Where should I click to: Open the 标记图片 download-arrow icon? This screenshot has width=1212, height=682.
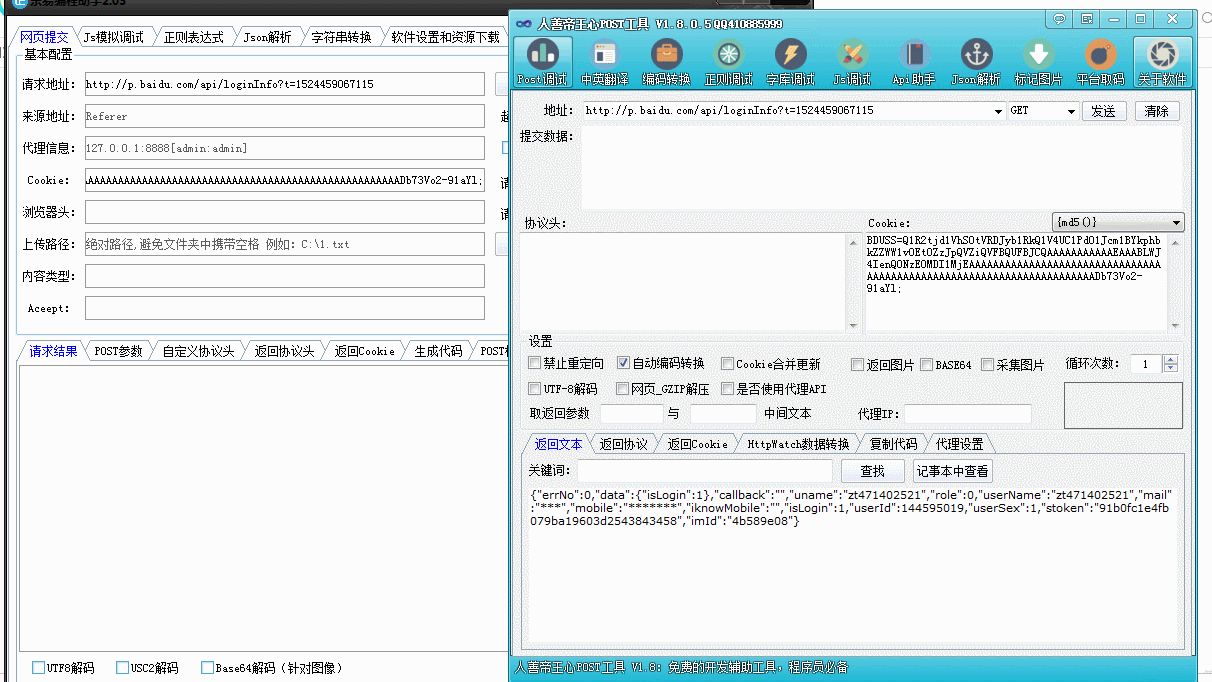(1038, 62)
